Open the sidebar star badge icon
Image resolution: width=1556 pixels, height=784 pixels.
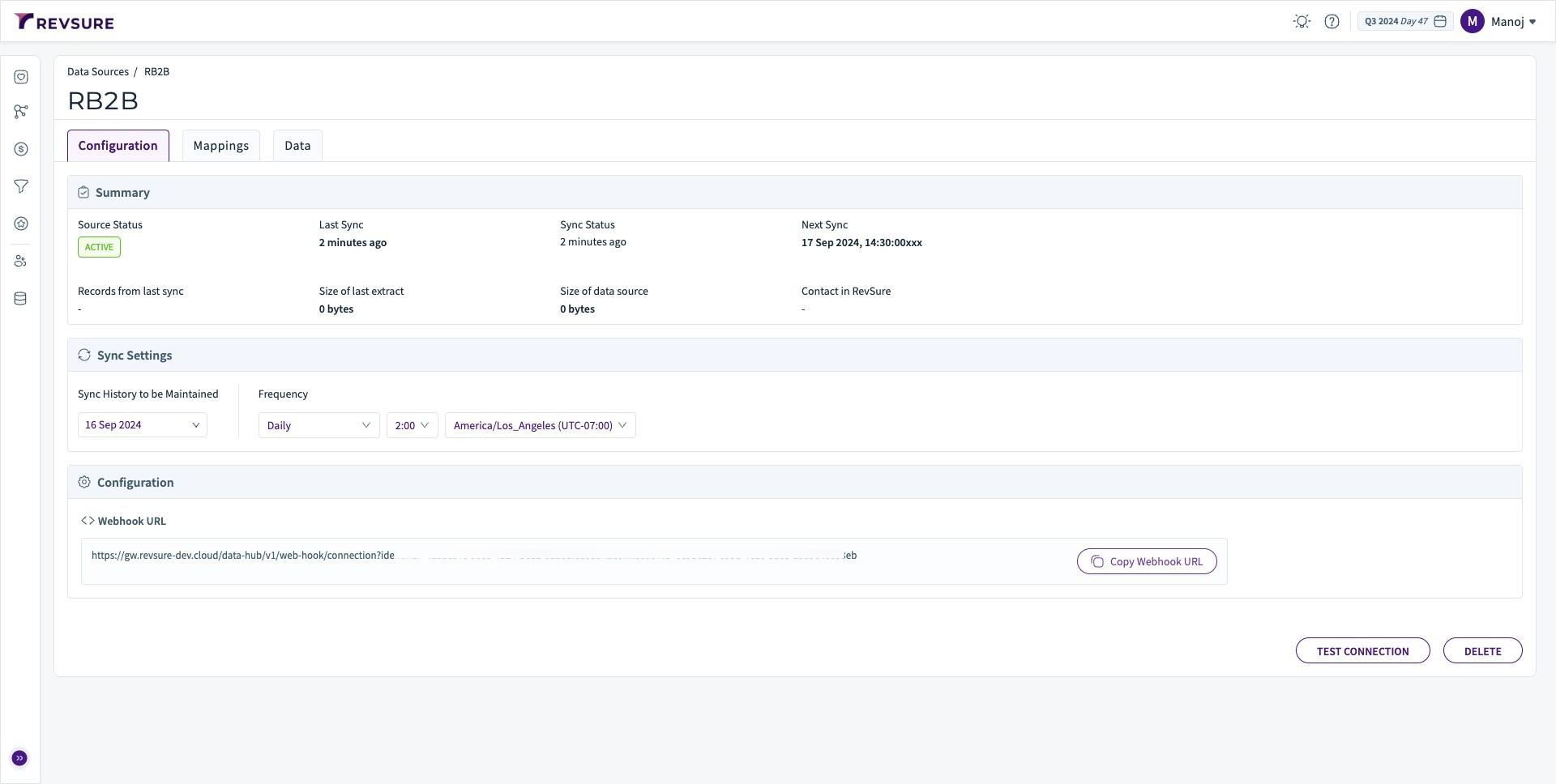[x=21, y=224]
